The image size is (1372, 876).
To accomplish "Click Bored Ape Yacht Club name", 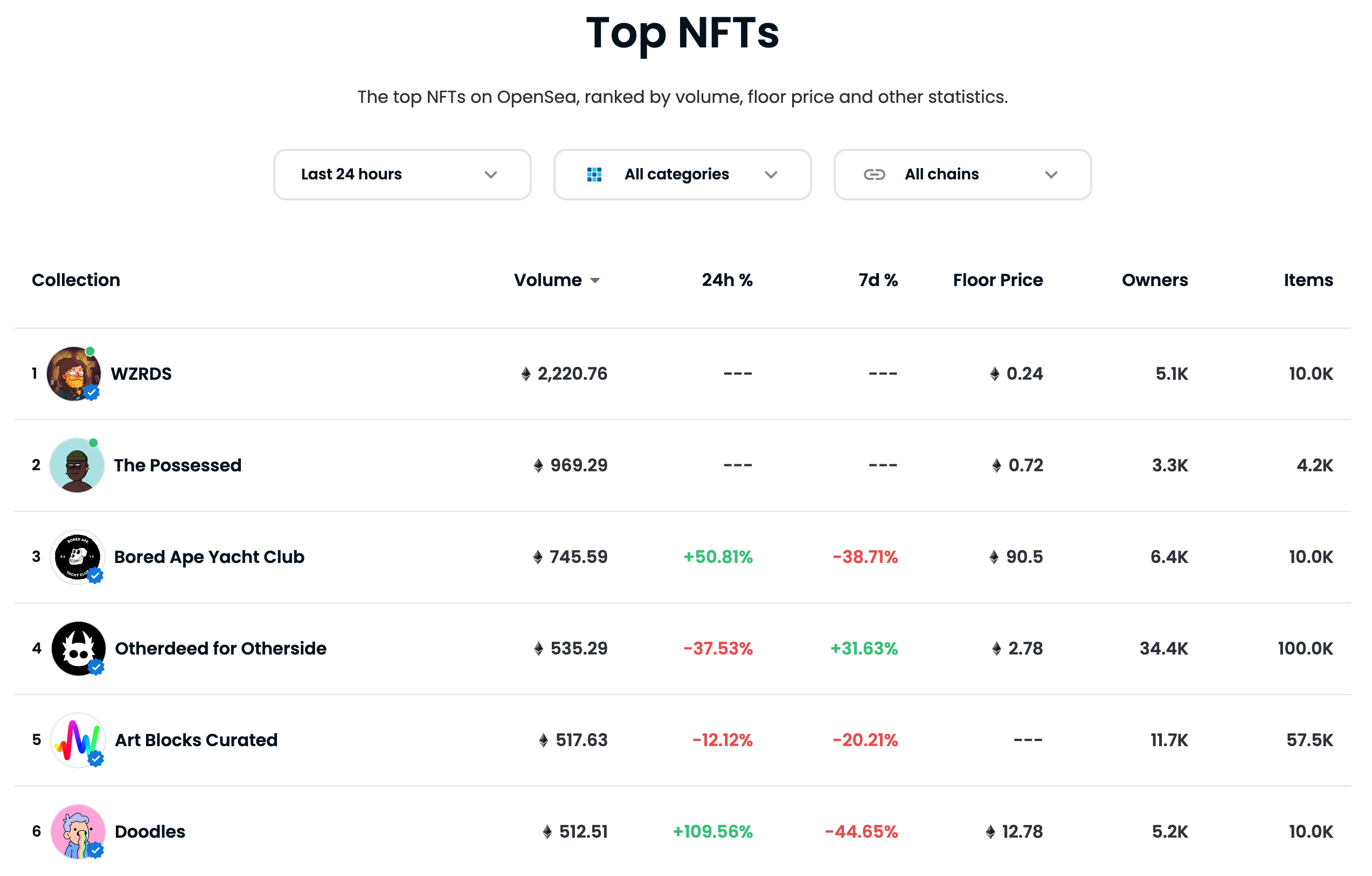I will pyautogui.click(x=209, y=557).
